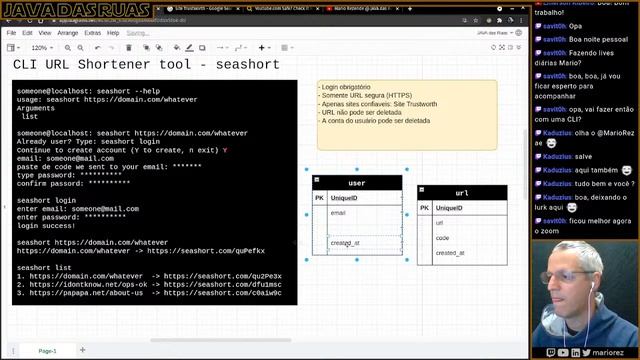640x360 pixels.
Task: Select the black terminal mockup box
Action: (155, 192)
